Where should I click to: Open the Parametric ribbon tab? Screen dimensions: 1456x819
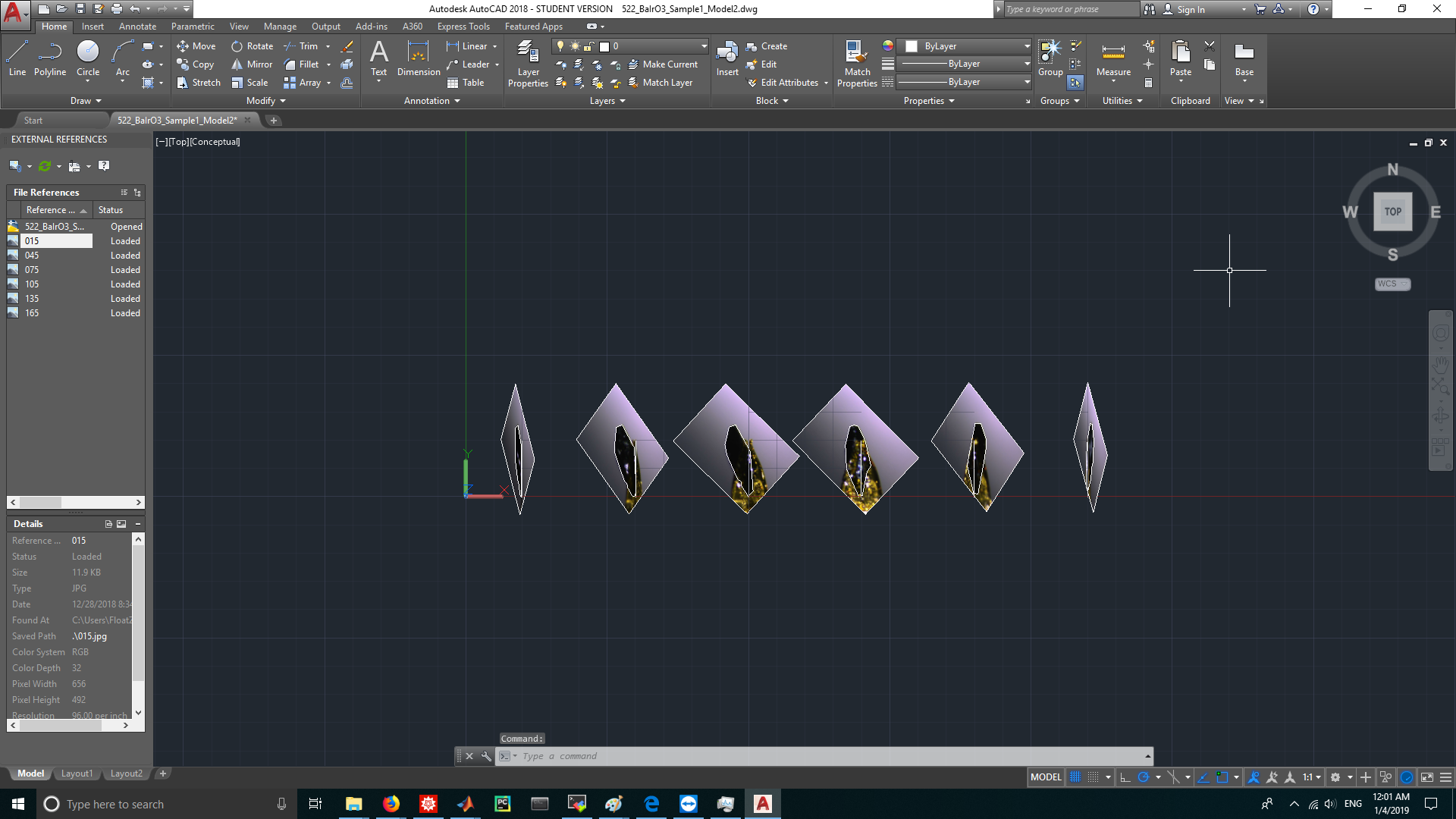pos(193,27)
